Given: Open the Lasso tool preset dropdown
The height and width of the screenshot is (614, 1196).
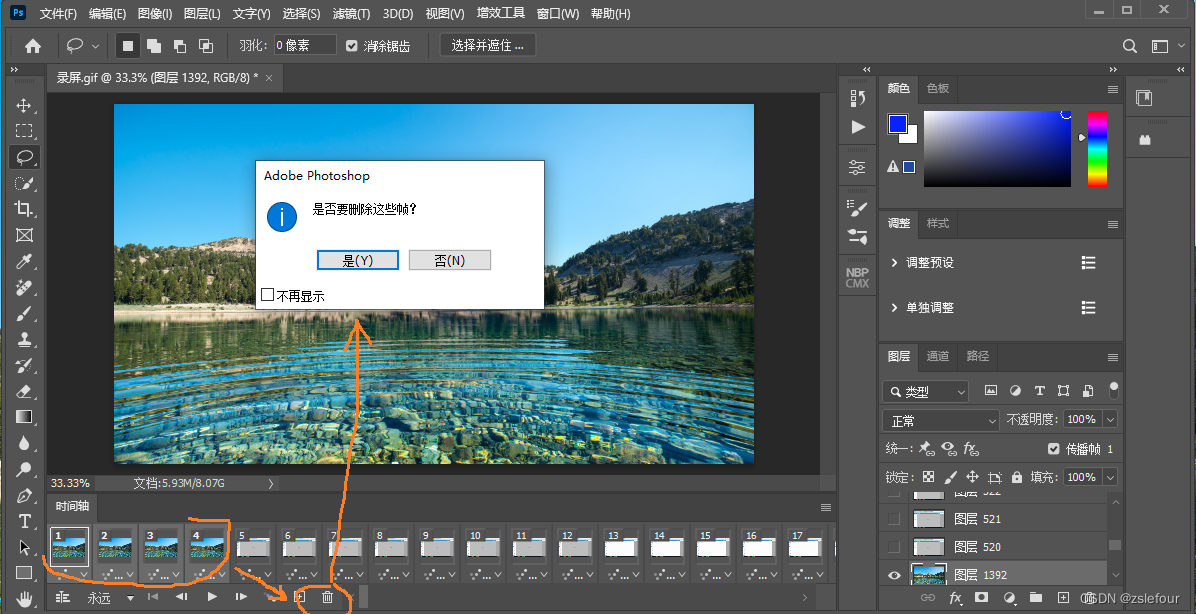Looking at the screenshot, I should pos(95,47).
